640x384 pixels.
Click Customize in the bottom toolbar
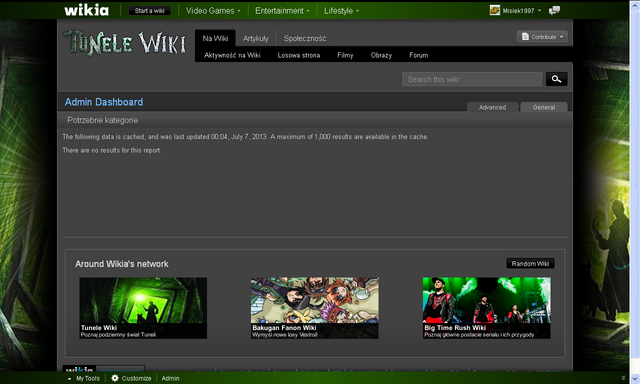click(x=136, y=378)
